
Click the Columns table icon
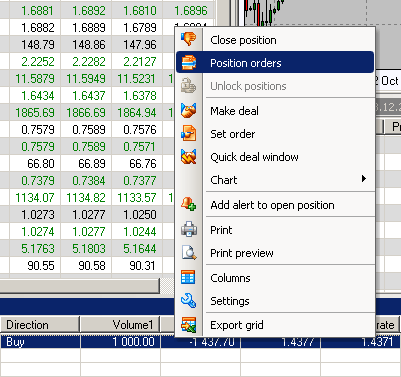(188, 277)
